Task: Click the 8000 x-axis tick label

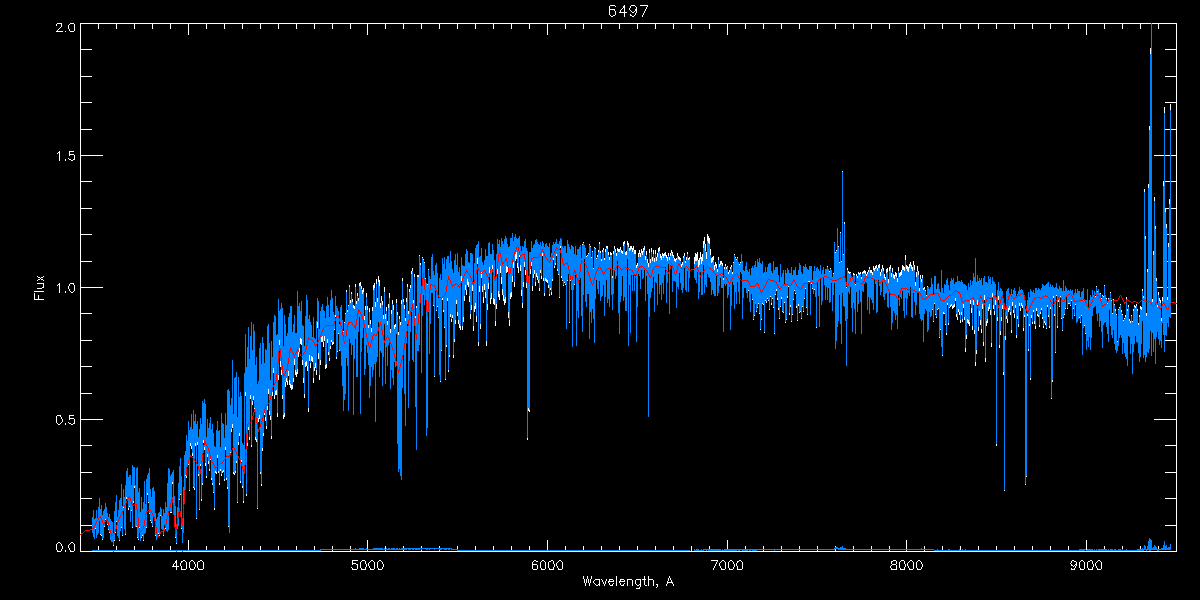Action: [x=907, y=566]
